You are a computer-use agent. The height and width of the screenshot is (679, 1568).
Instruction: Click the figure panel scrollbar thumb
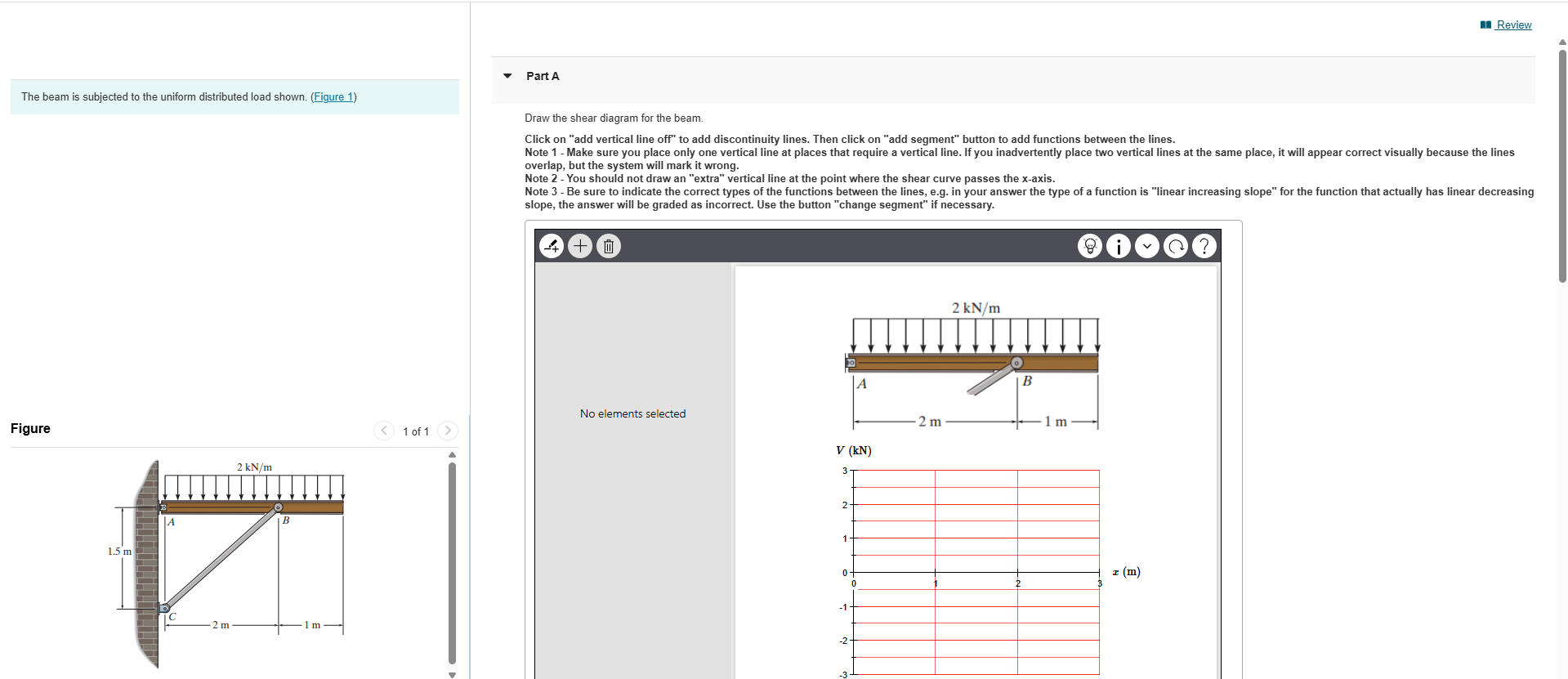pos(452,564)
